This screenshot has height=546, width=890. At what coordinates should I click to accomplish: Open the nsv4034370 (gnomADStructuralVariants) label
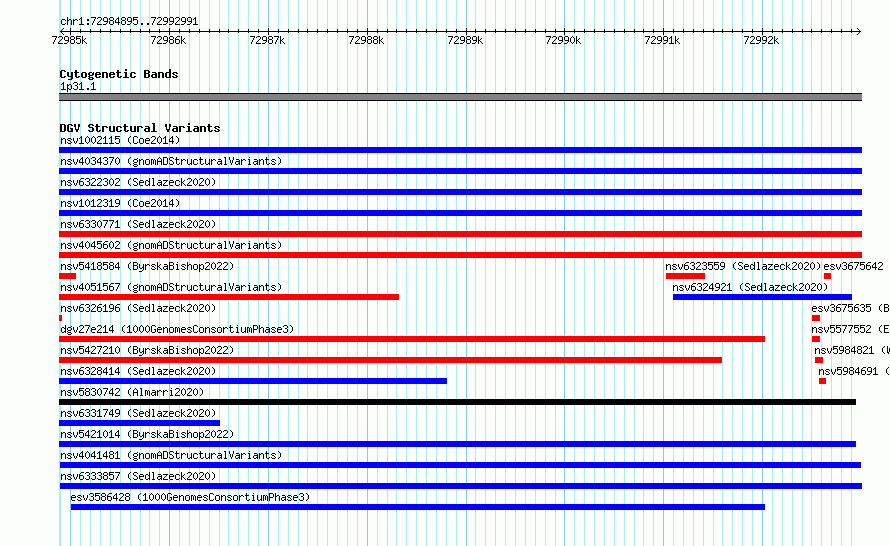click(171, 161)
